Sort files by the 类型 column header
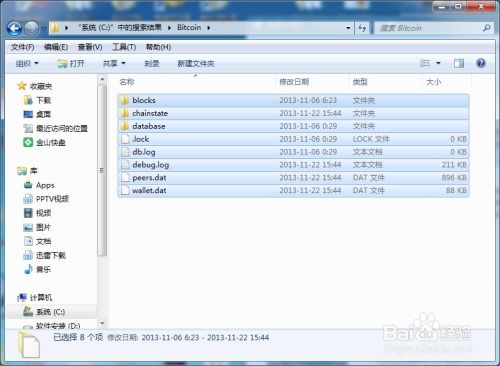 tap(360, 82)
